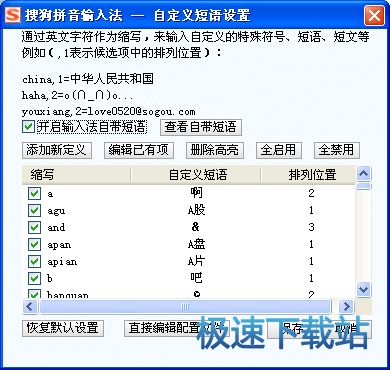This screenshot has height=370, width=390.
Task: Click the vertical scrollbar up arrow
Action: point(364,173)
